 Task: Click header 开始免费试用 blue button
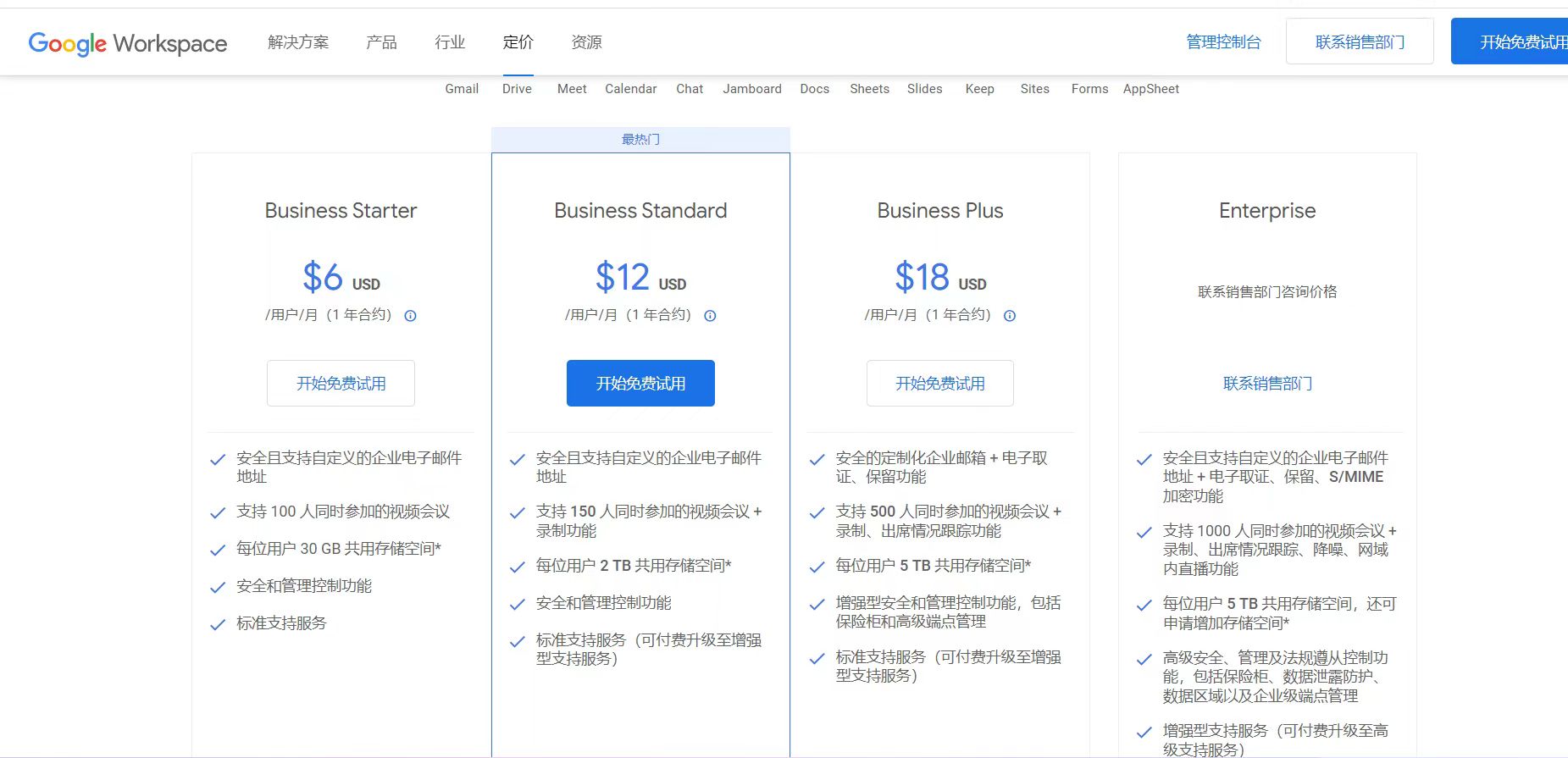point(1510,41)
